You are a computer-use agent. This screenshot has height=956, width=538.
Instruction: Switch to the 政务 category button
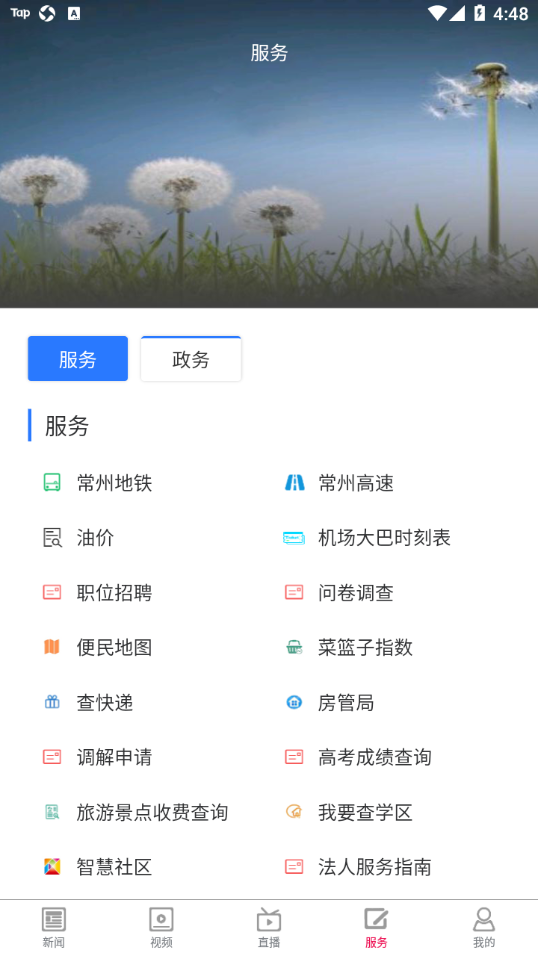point(191,358)
